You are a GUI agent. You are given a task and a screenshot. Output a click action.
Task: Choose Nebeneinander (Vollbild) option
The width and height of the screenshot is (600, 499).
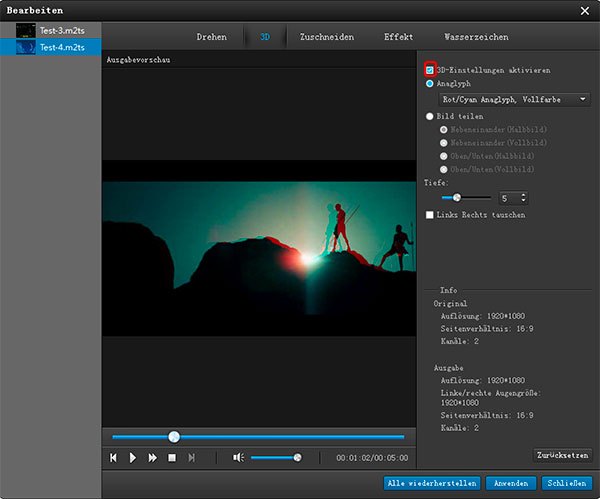(x=443, y=143)
